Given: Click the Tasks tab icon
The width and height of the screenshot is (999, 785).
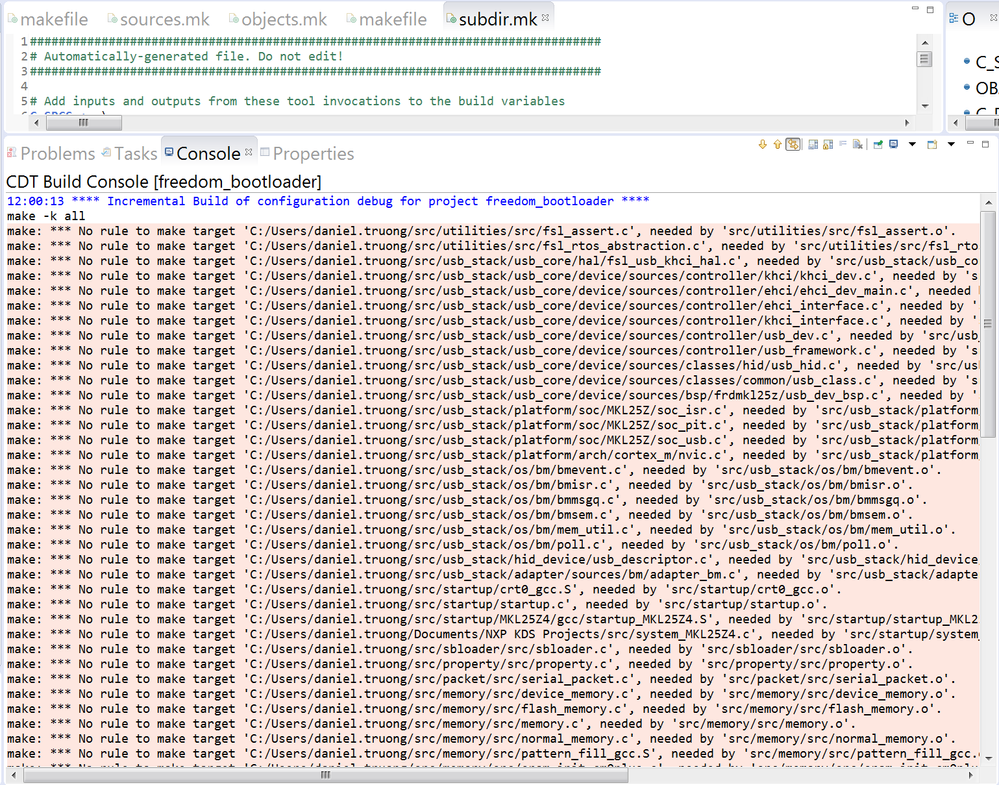Looking at the screenshot, I should (x=107, y=152).
